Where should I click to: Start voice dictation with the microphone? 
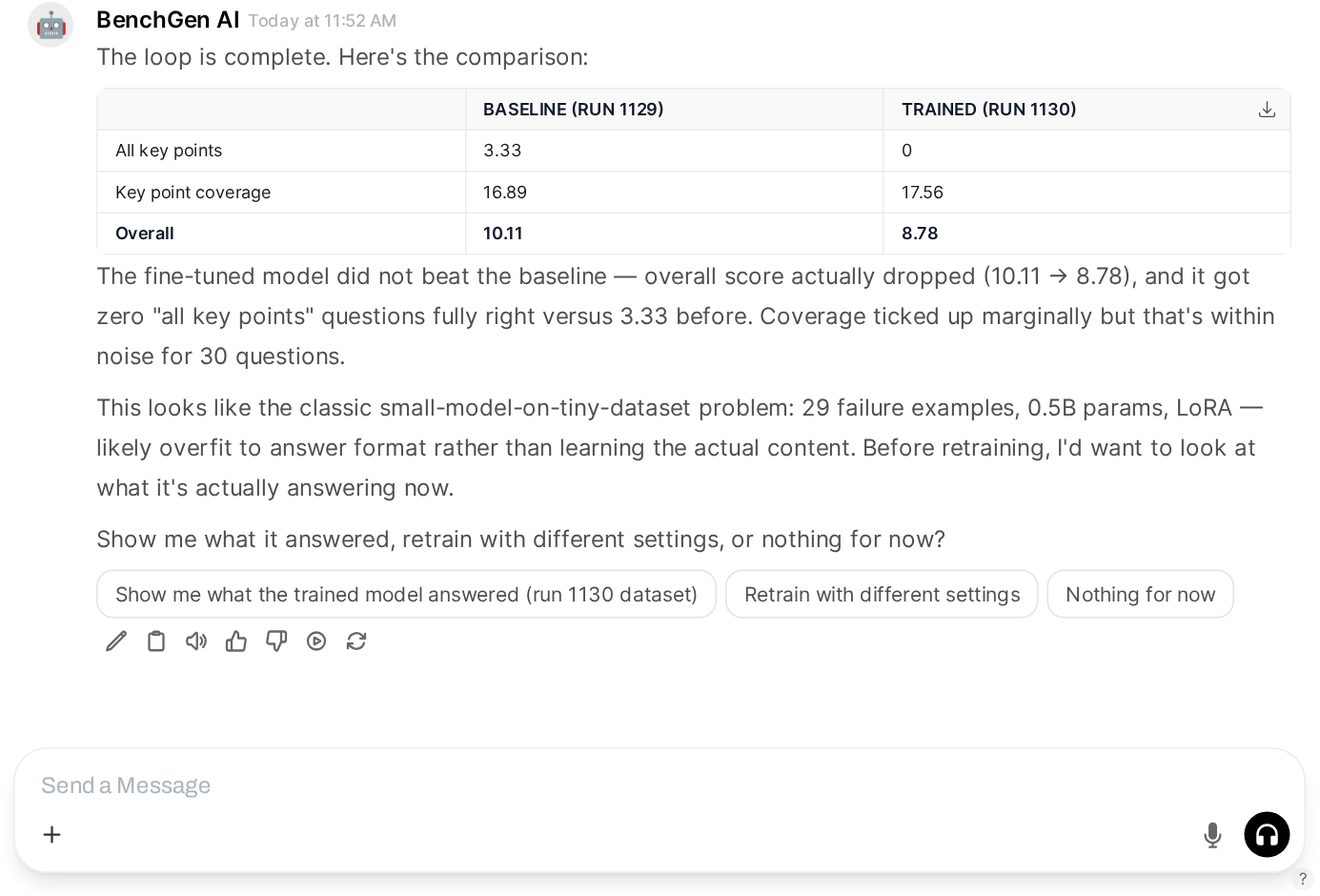[1212, 835]
